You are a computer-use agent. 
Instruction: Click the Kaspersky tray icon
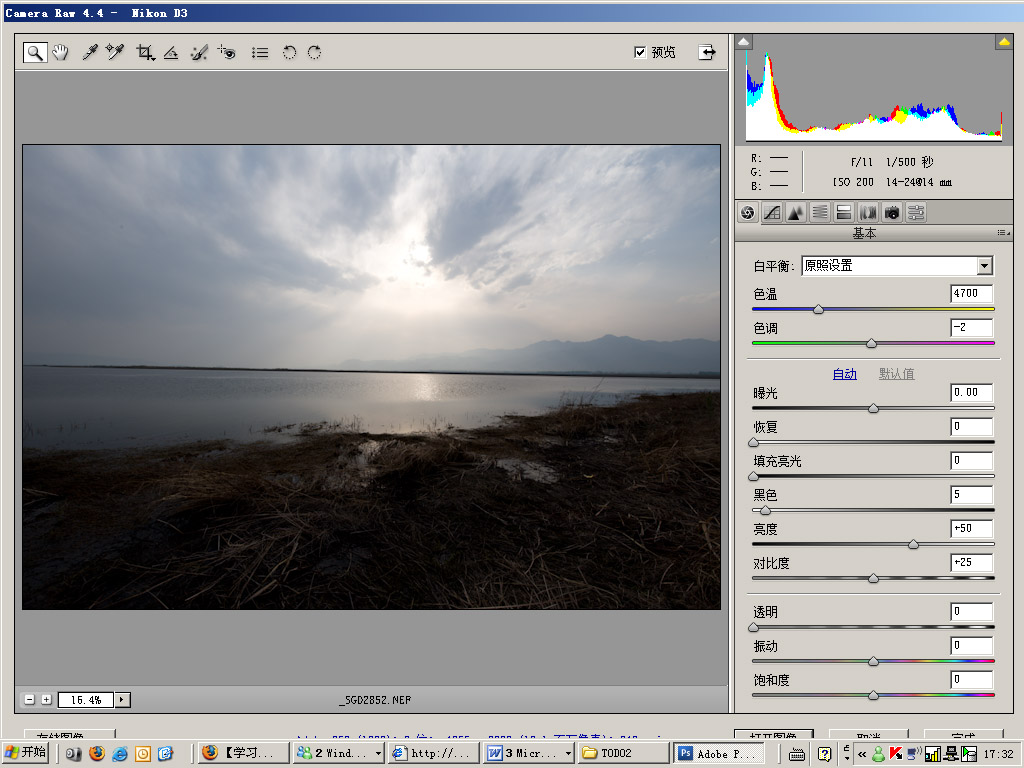[x=895, y=754]
